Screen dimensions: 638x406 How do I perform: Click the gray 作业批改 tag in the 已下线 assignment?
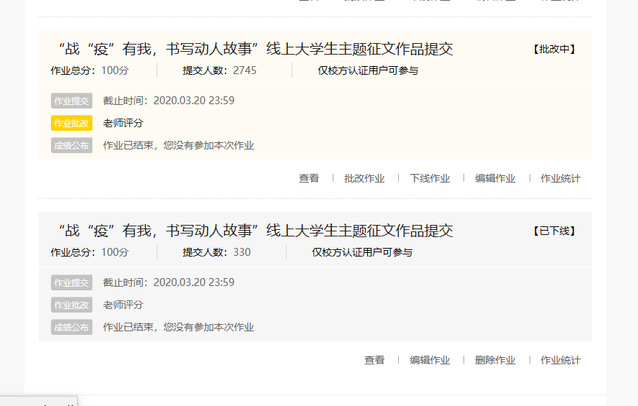[71, 304]
